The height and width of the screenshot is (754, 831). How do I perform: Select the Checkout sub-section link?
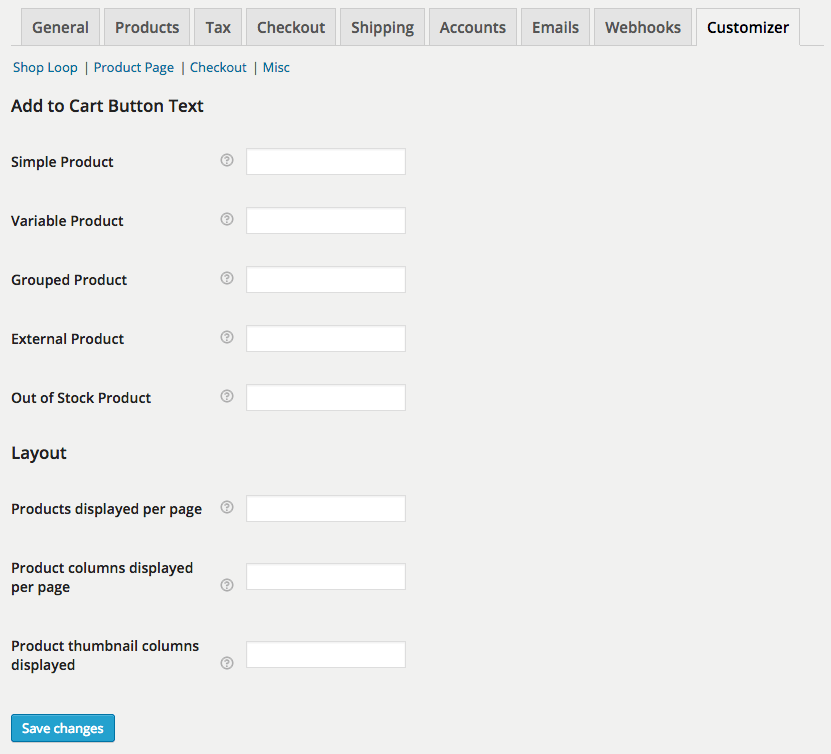pos(218,67)
